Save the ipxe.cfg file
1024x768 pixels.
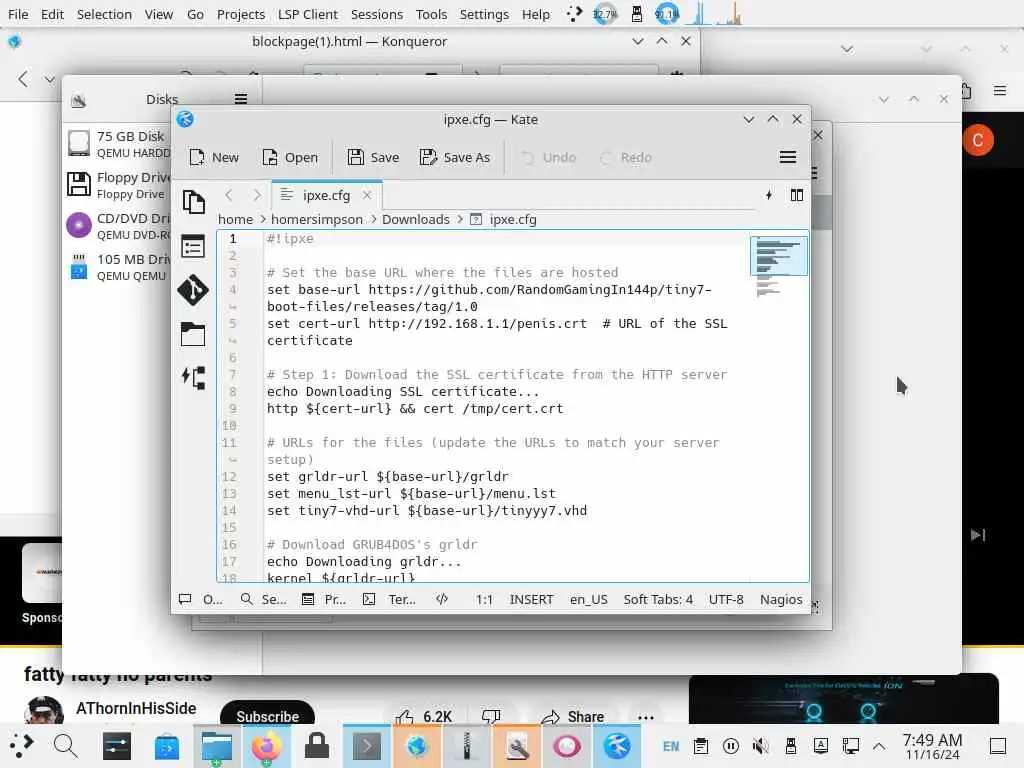373,157
